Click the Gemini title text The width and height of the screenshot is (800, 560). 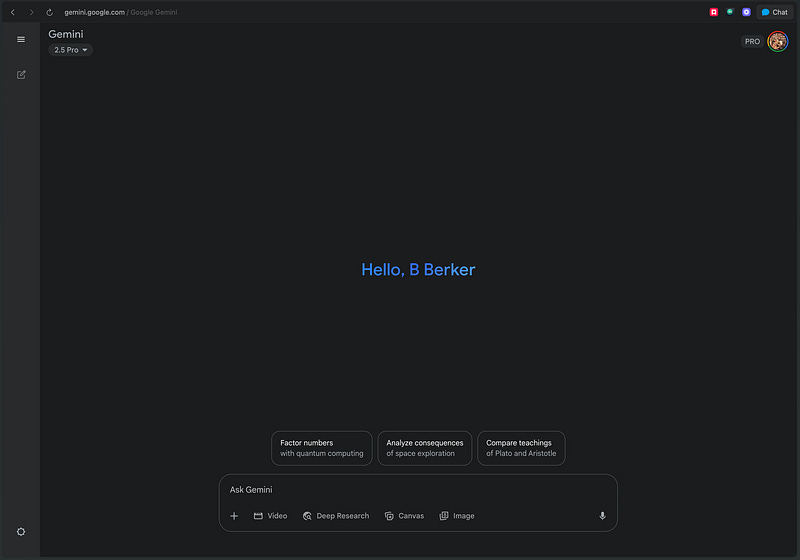tap(66, 34)
